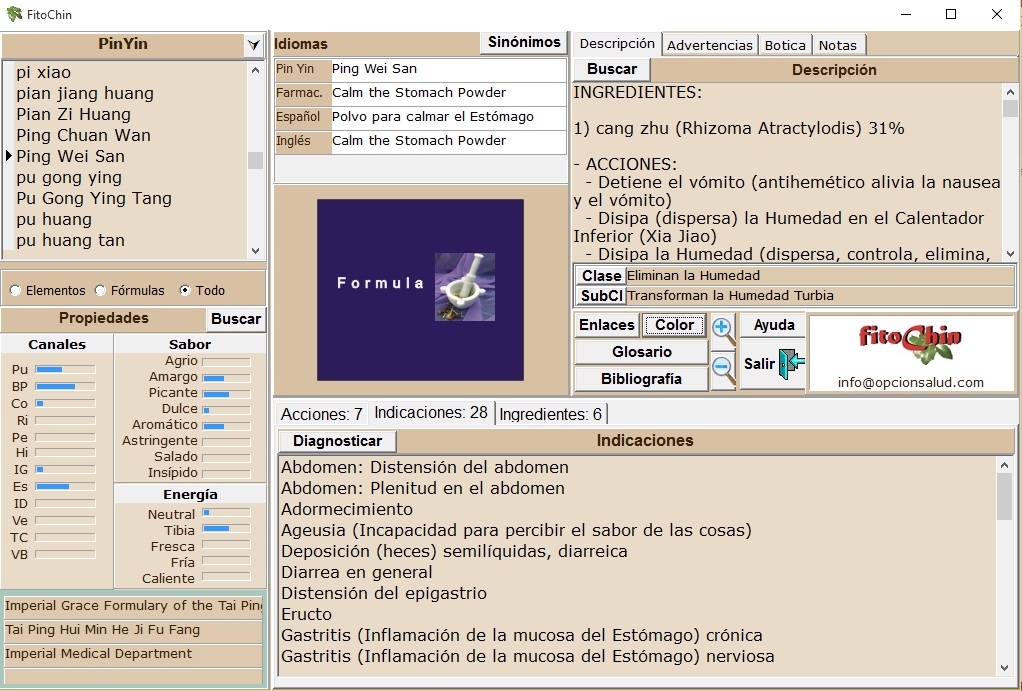Open the Glosario button
Viewport: 1022px width, 691px height.
pyautogui.click(x=641, y=352)
